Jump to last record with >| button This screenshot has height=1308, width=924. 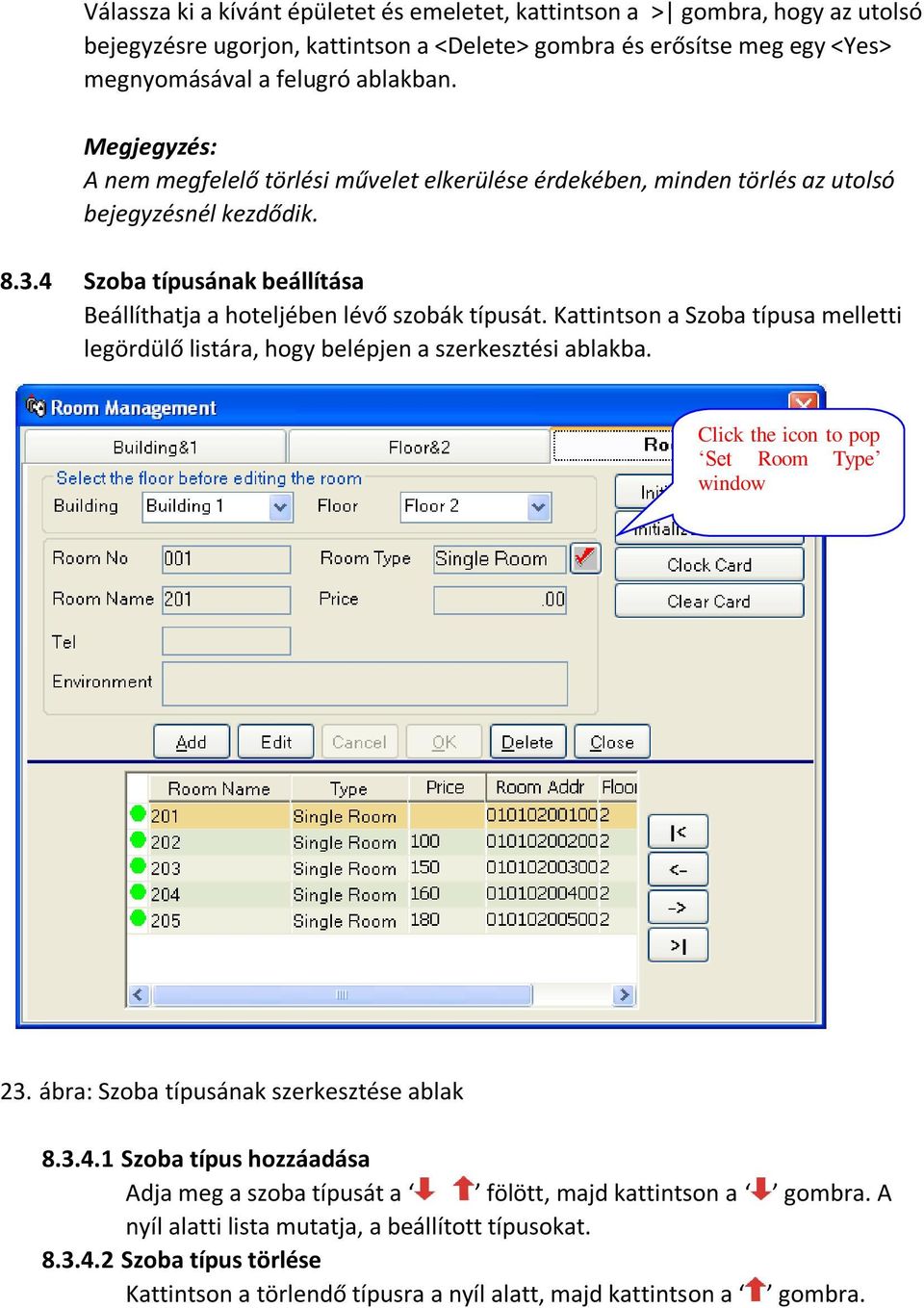click(x=679, y=945)
